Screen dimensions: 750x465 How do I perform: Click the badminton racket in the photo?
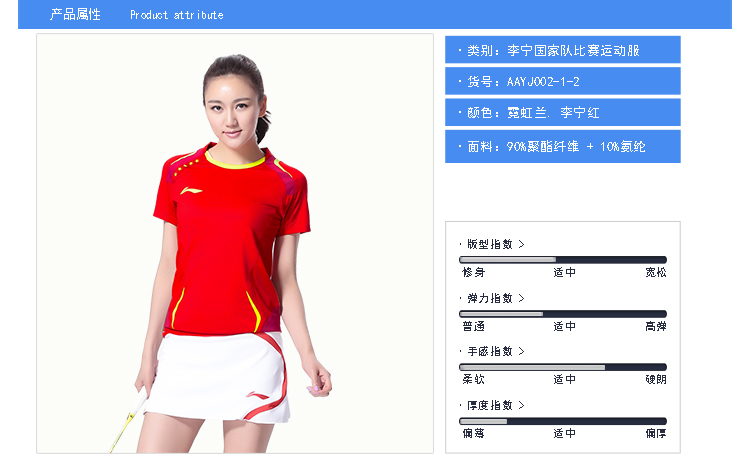coord(126,420)
